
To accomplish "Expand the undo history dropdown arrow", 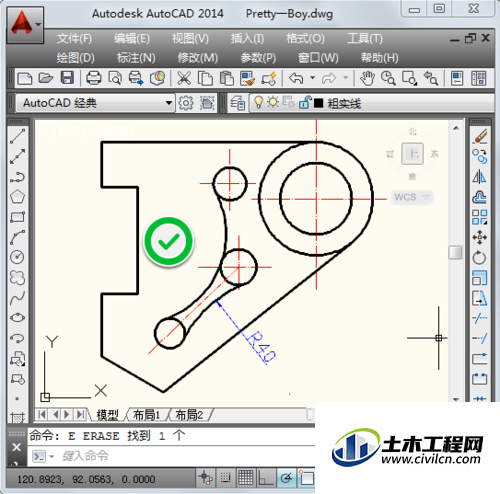I will (x=312, y=78).
